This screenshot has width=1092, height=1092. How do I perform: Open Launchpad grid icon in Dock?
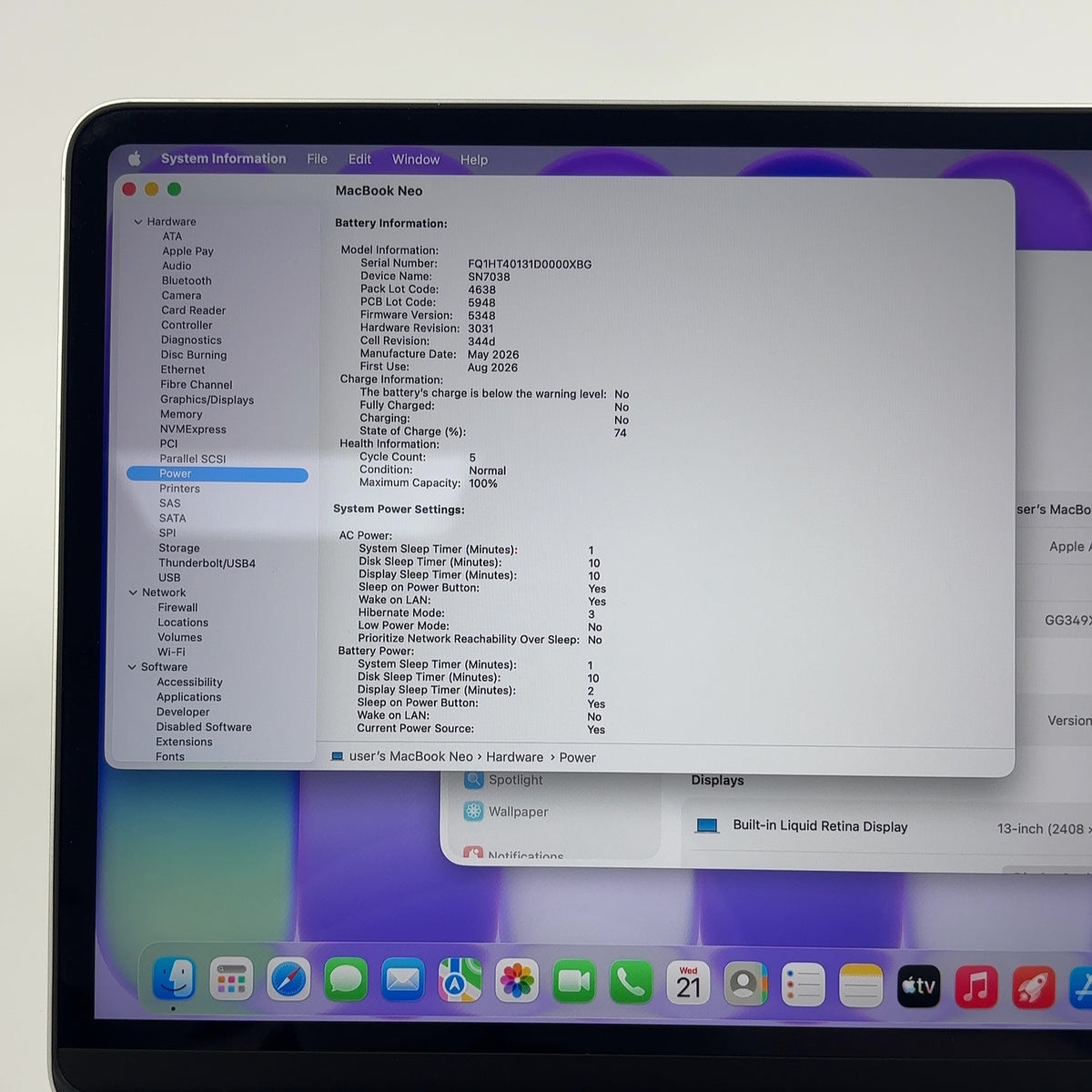click(x=231, y=980)
